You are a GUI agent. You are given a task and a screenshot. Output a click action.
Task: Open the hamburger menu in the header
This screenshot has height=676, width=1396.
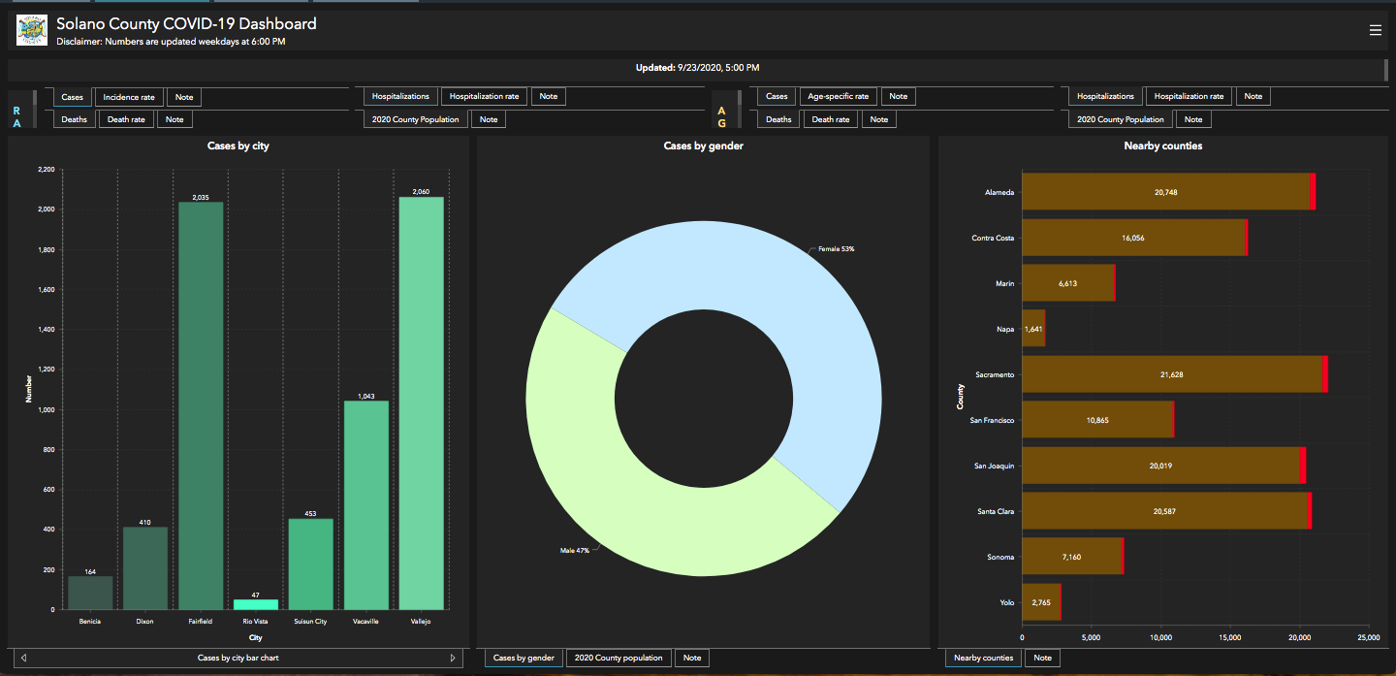(x=1375, y=31)
